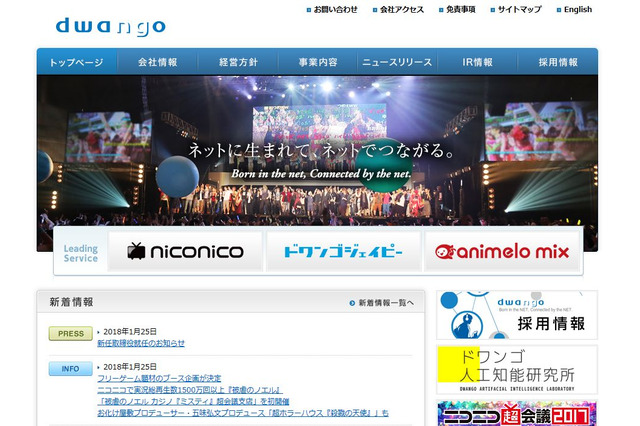Open ニコニコ超会議2017 sidebar banner
Image resolution: width=640 pixels, height=426 pixels.
click(517, 413)
